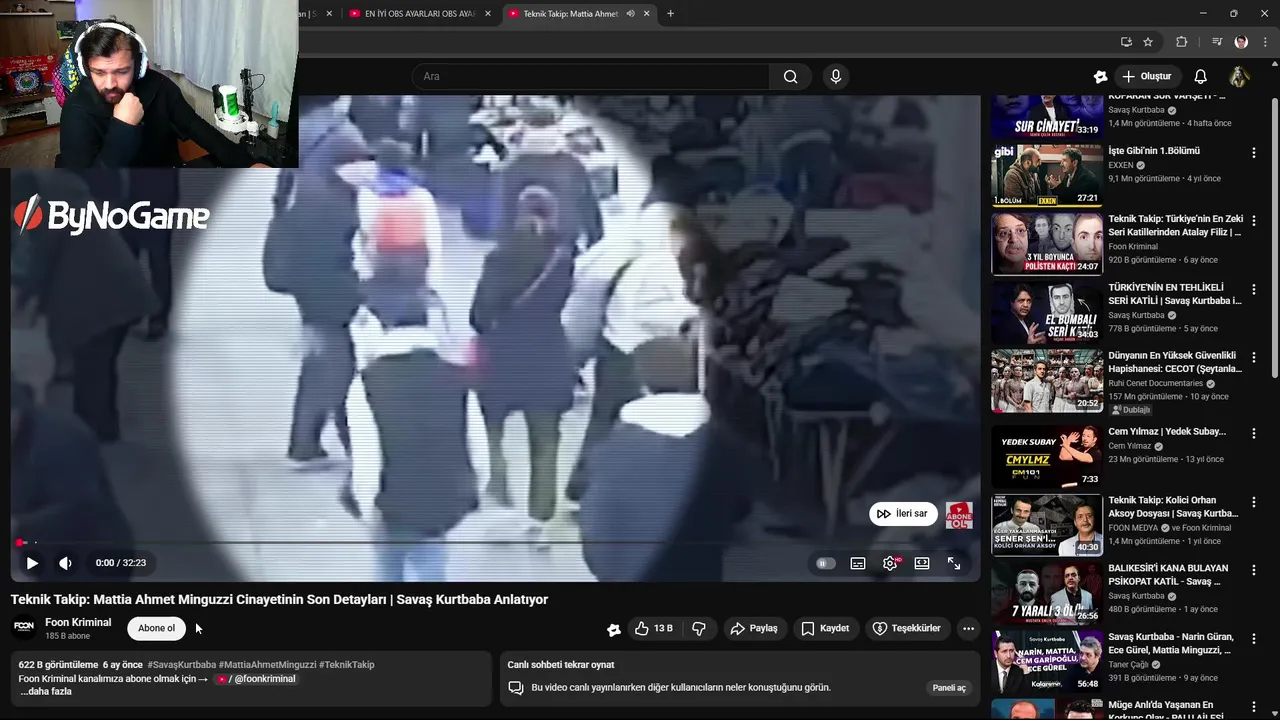Screen dimensions: 1280x720
Task: Close the EN İYİ OBS AYARLARI tab
Action: (487, 14)
